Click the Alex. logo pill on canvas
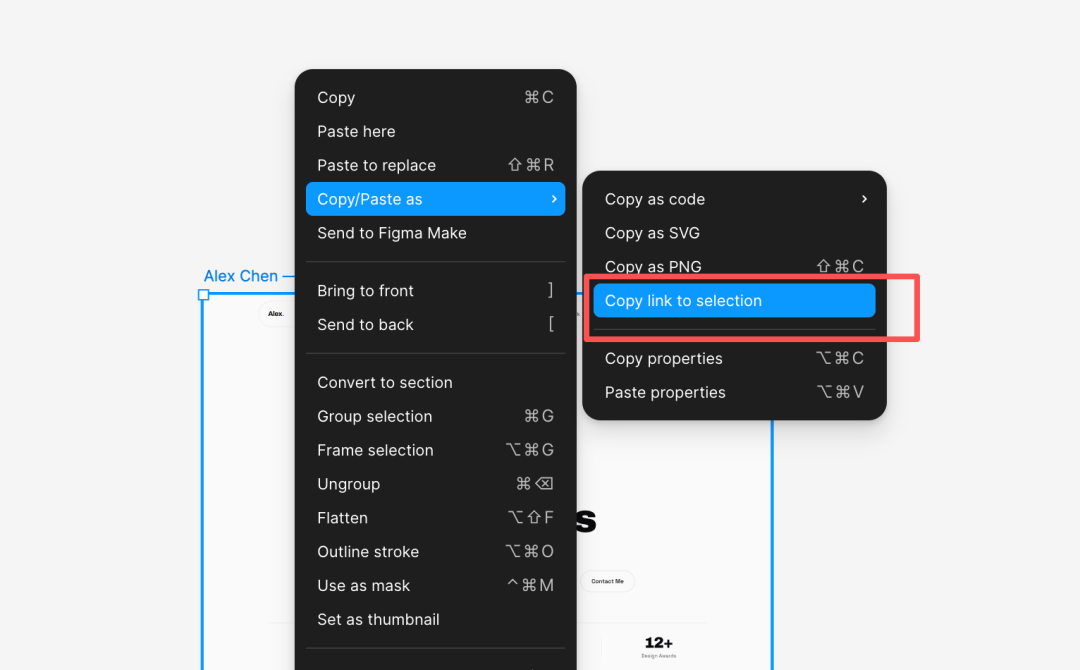The width and height of the screenshot is (1080, 670). [x=276, y=313]
